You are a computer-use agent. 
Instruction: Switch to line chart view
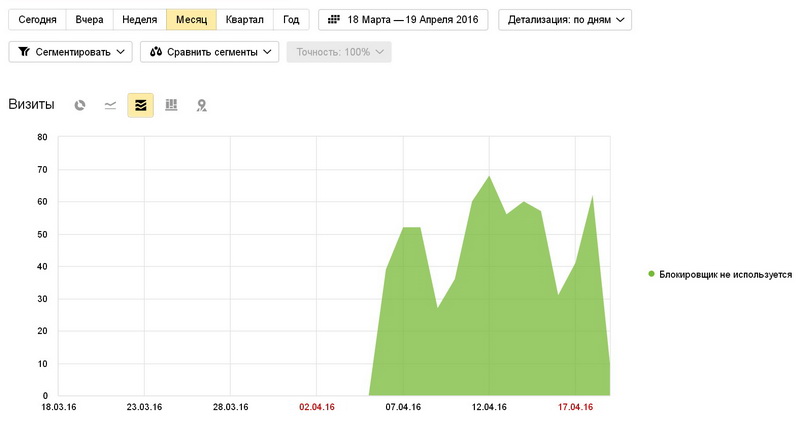(x=110, y=105)
